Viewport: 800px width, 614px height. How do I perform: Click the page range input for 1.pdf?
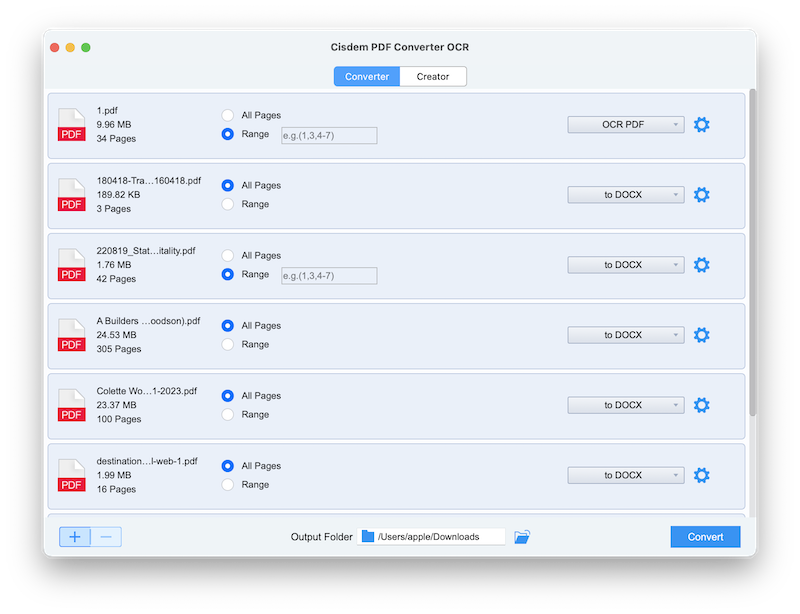[x=328, y=135]
